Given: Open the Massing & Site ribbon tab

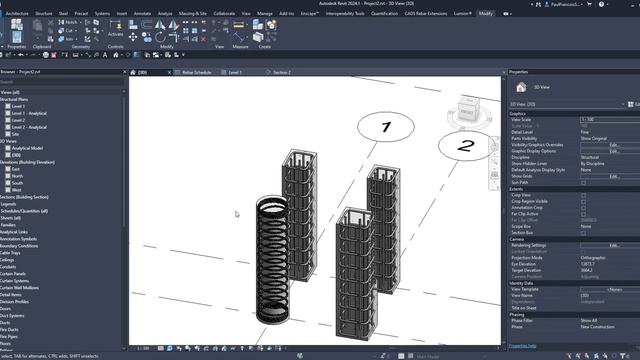Looking at the screenshot, I should click(x=193, y=13).
